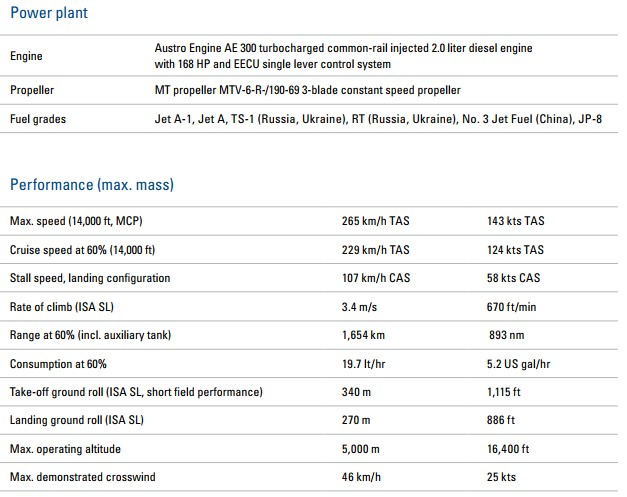Click the 19.7 lt/hr consumption value
627x497 pixels.
click(x=363, y=364)
